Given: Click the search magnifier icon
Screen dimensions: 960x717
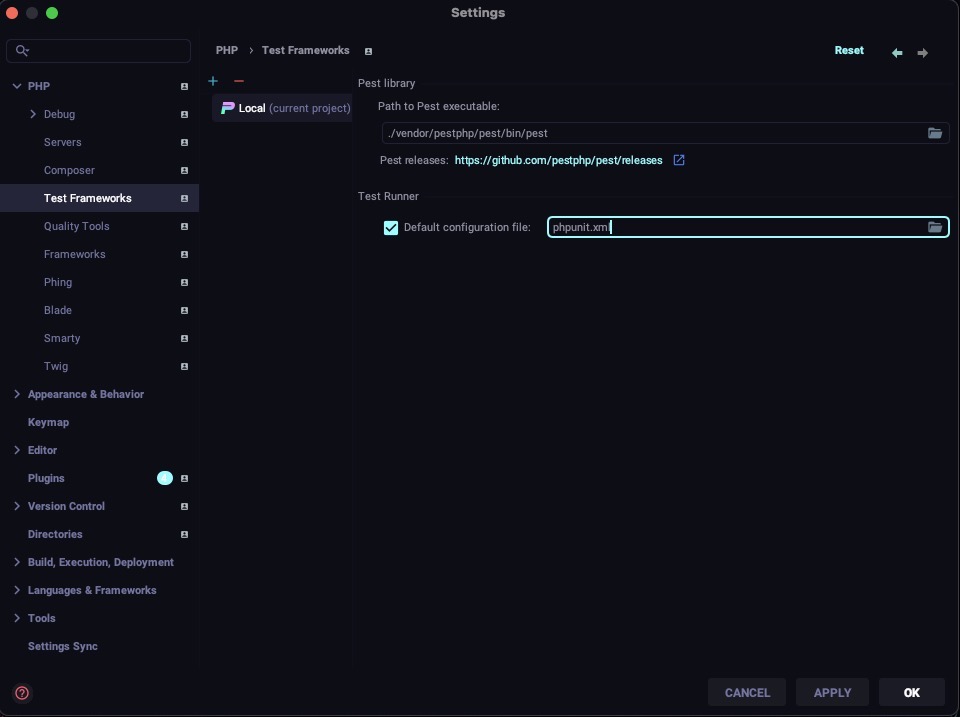Looking at the screenshot, I should tap(22, 50).
